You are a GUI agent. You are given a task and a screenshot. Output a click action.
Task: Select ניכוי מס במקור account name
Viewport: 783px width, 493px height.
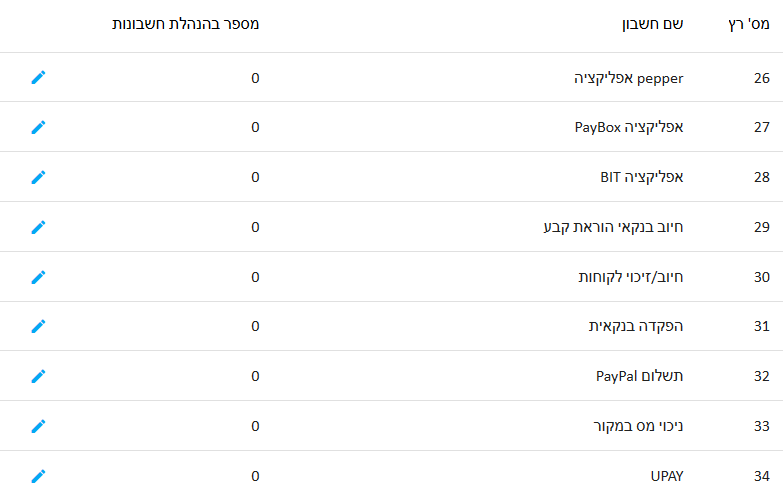(638, 426)
